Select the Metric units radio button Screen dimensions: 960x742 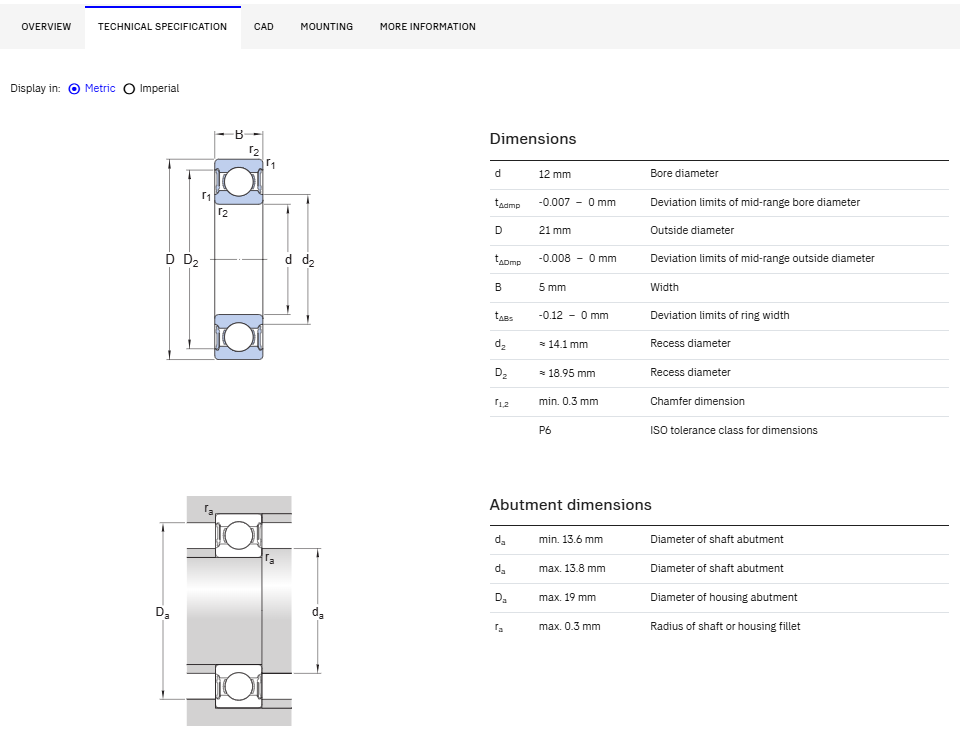coord(74,89)
